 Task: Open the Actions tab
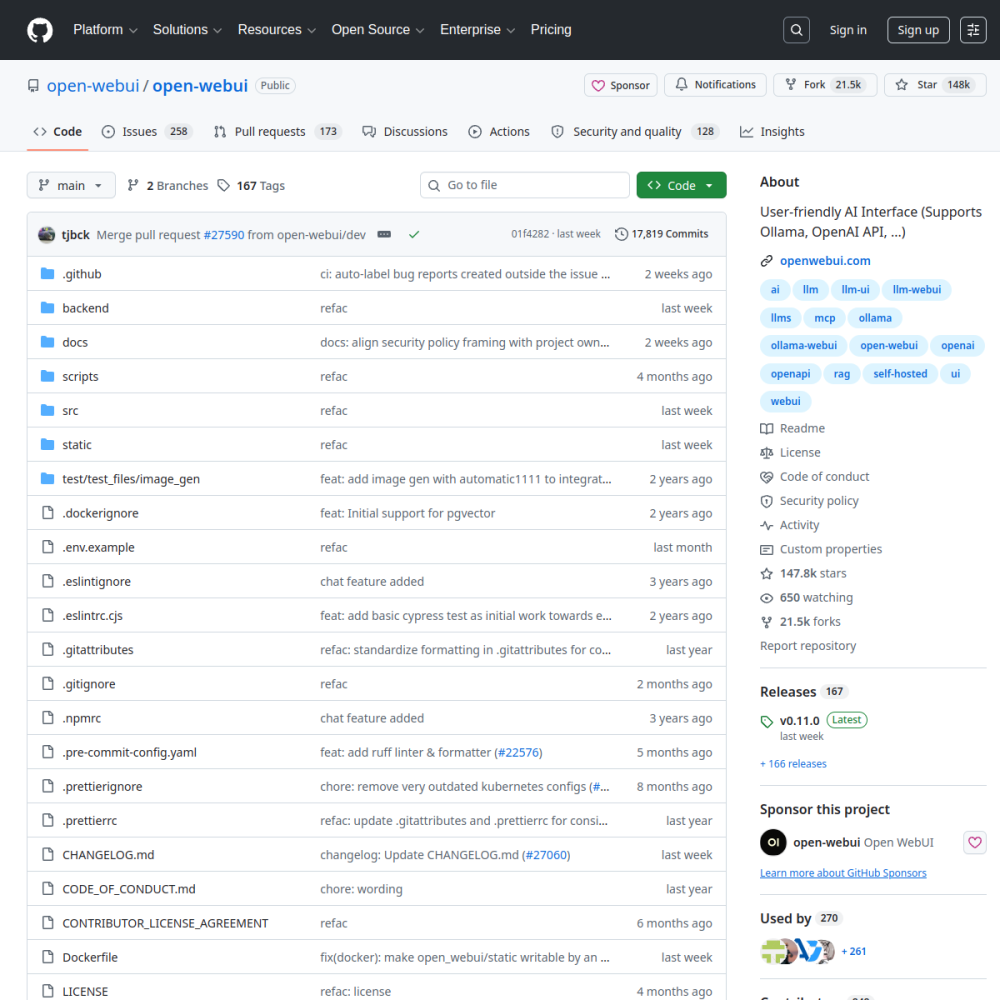point(499,131)
